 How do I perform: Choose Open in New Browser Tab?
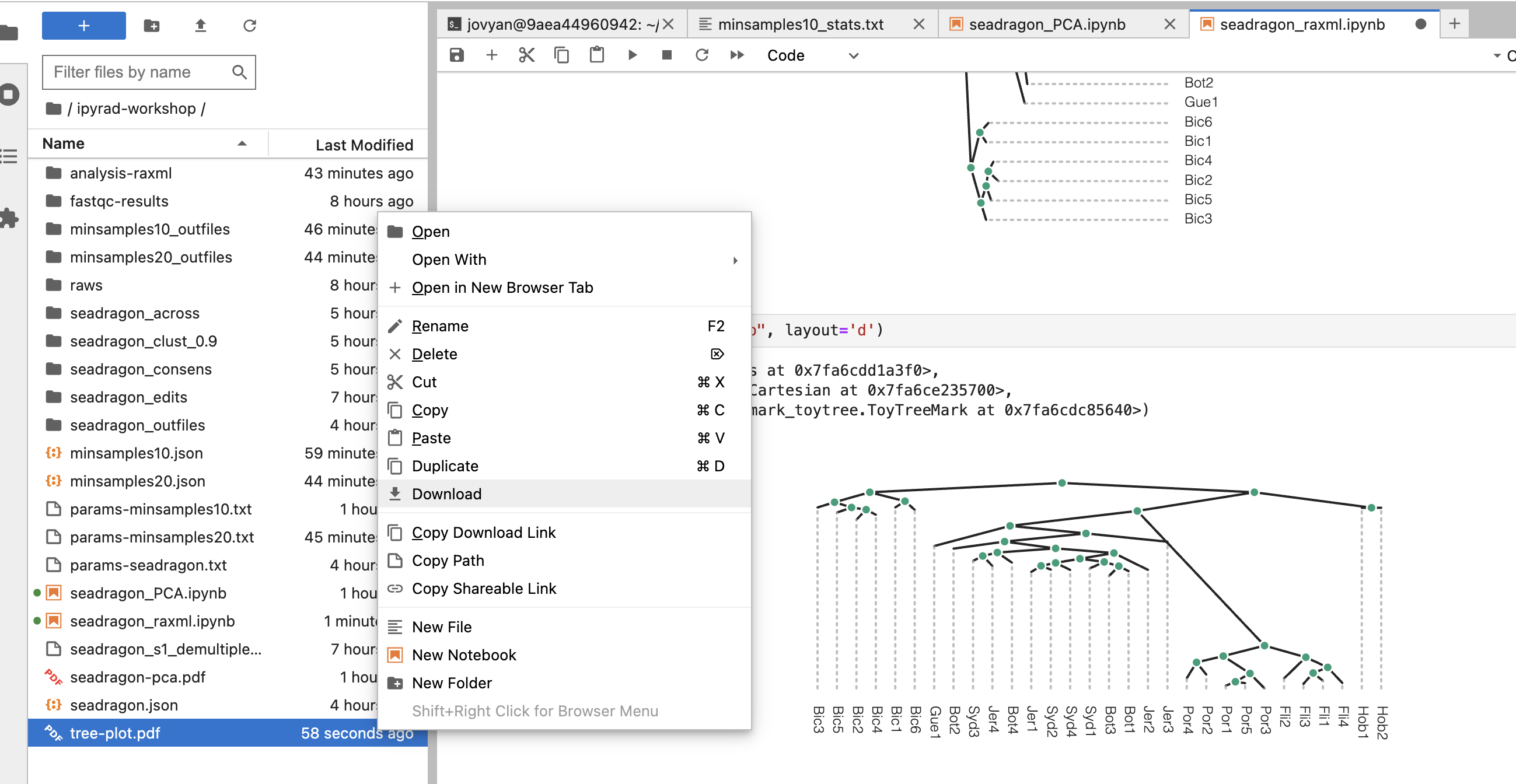coord(564,288)
